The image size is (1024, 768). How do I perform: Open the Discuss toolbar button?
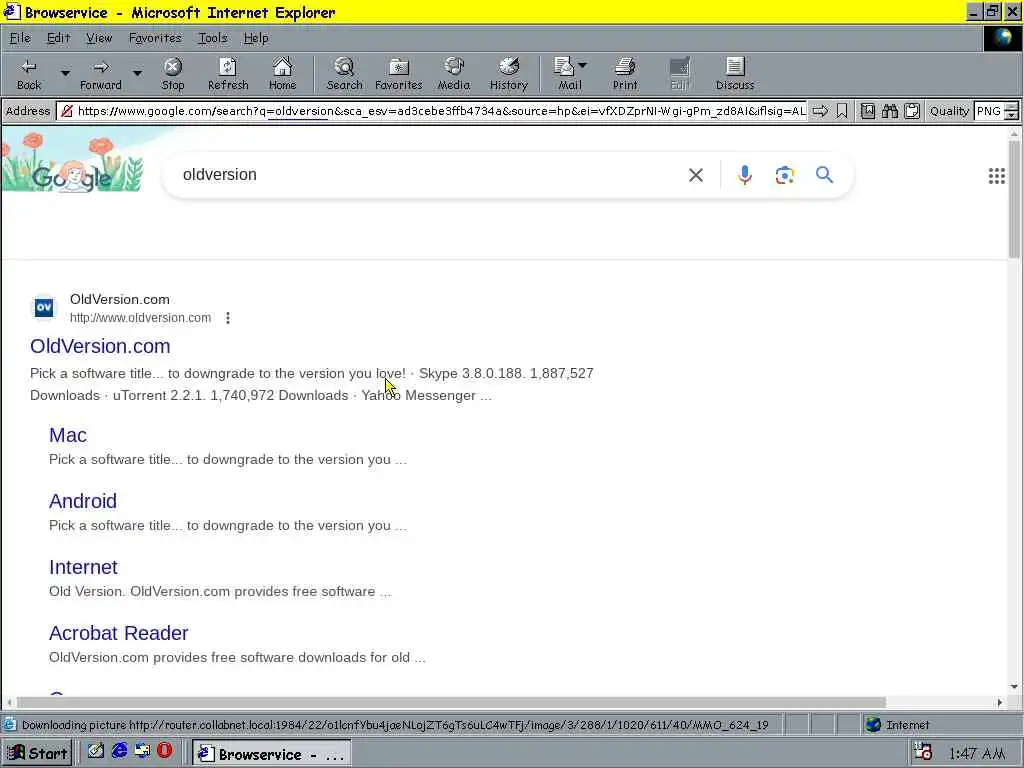[x=735, y=74]
